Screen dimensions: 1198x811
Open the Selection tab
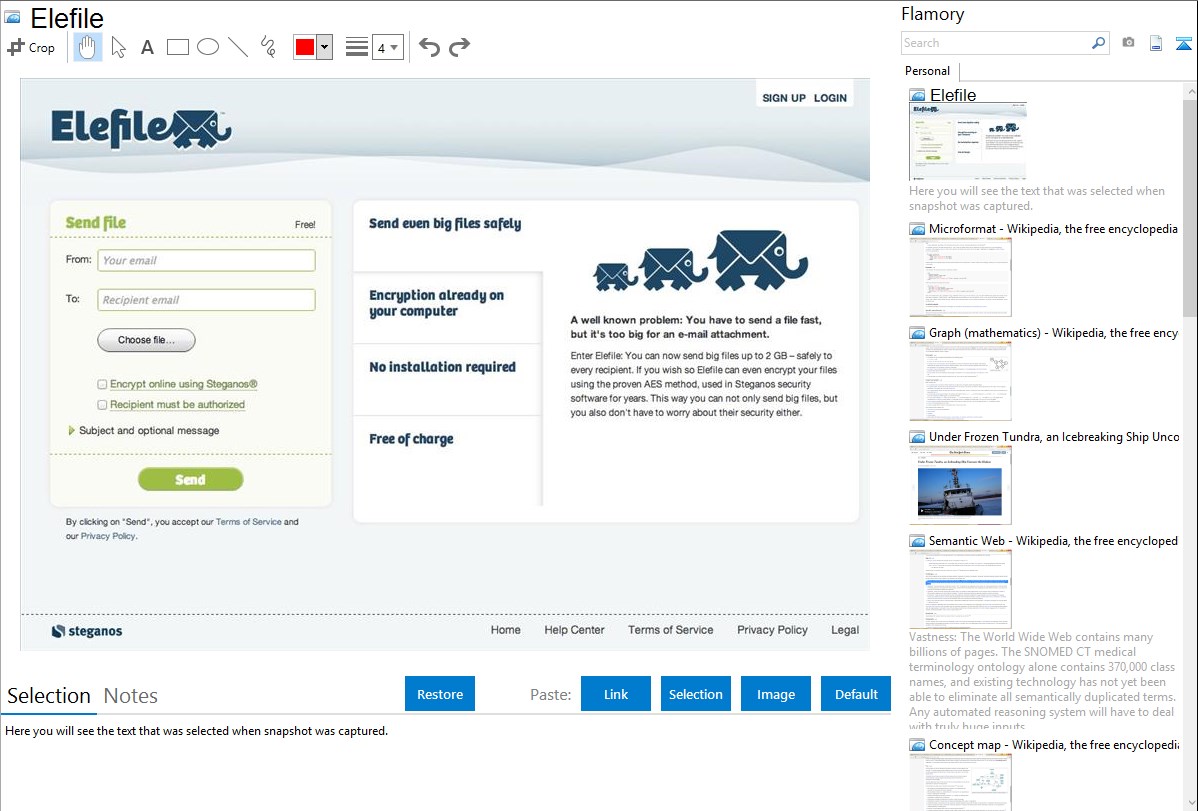pos(49,696)
